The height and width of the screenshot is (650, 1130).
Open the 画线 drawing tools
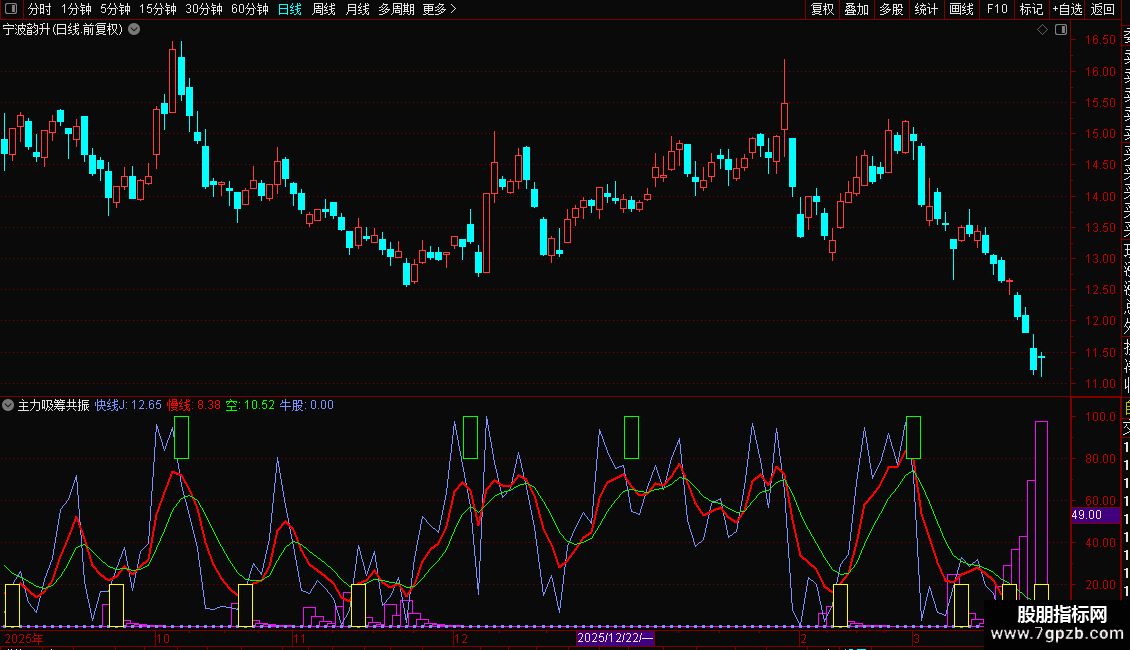[961, 9]
